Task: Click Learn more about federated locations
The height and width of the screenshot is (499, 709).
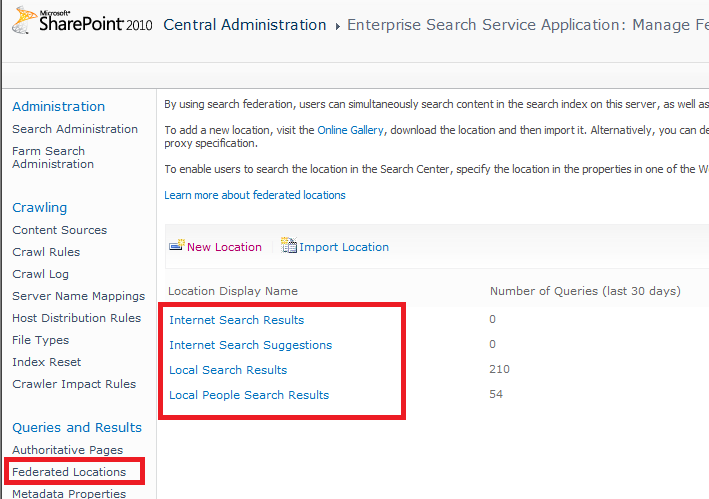Action: pyautogui.click(x=255, y=195)
